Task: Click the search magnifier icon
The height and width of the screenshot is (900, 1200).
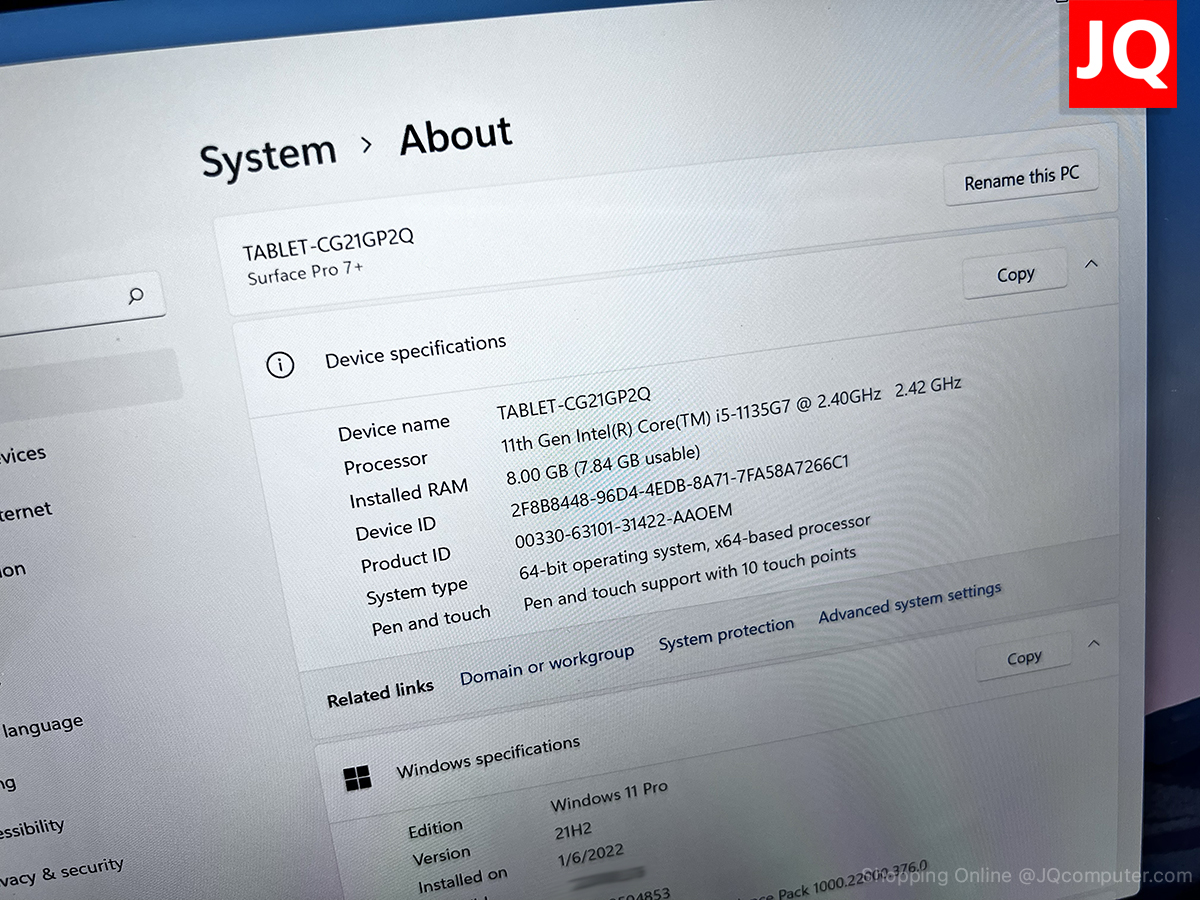Action: pyautogui.click(x=136, y=295)
